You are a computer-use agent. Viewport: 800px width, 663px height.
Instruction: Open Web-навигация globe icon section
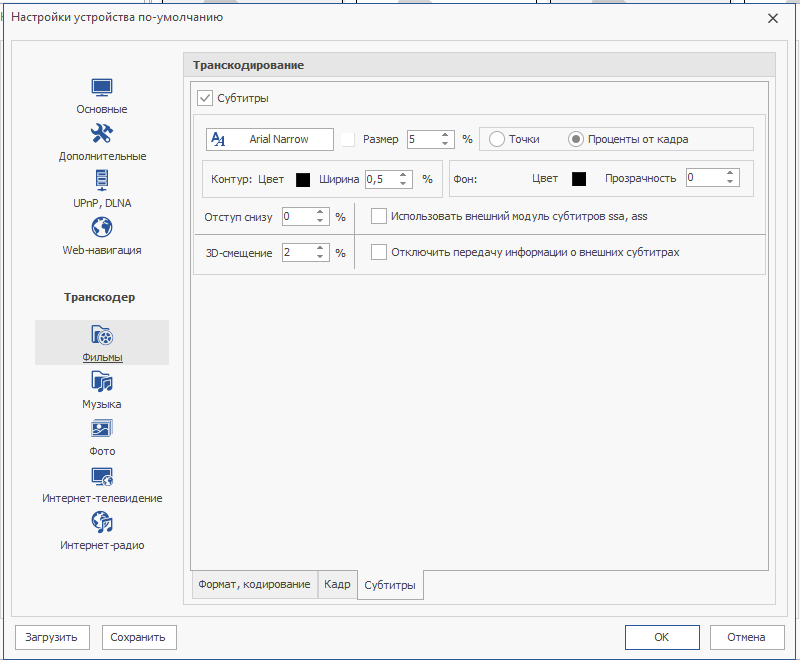(102, 228)
